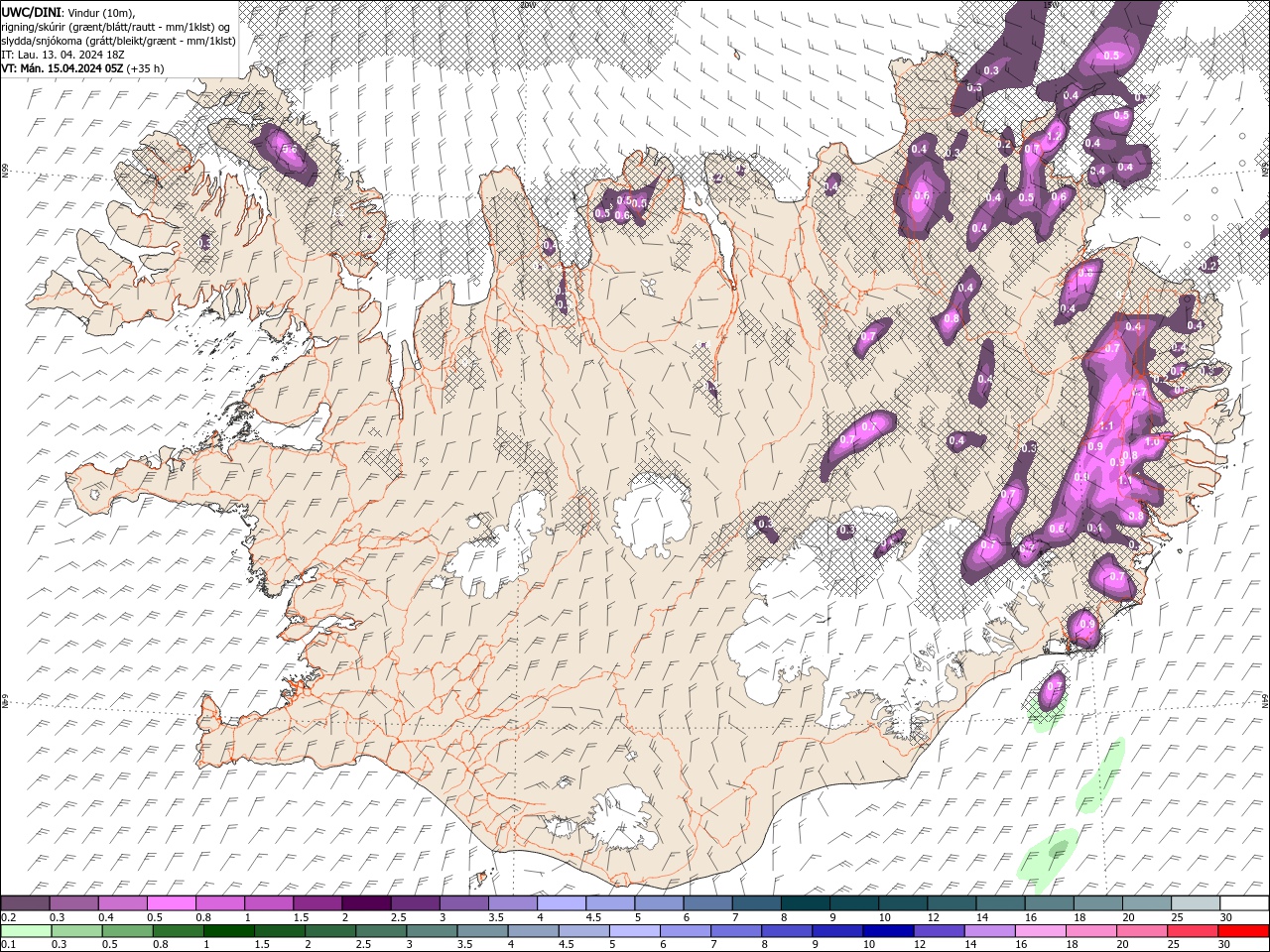Pick the 0.5–0.8 green rain legend swatch
Screen dimensions: 1270x952
tap(127, 931)
